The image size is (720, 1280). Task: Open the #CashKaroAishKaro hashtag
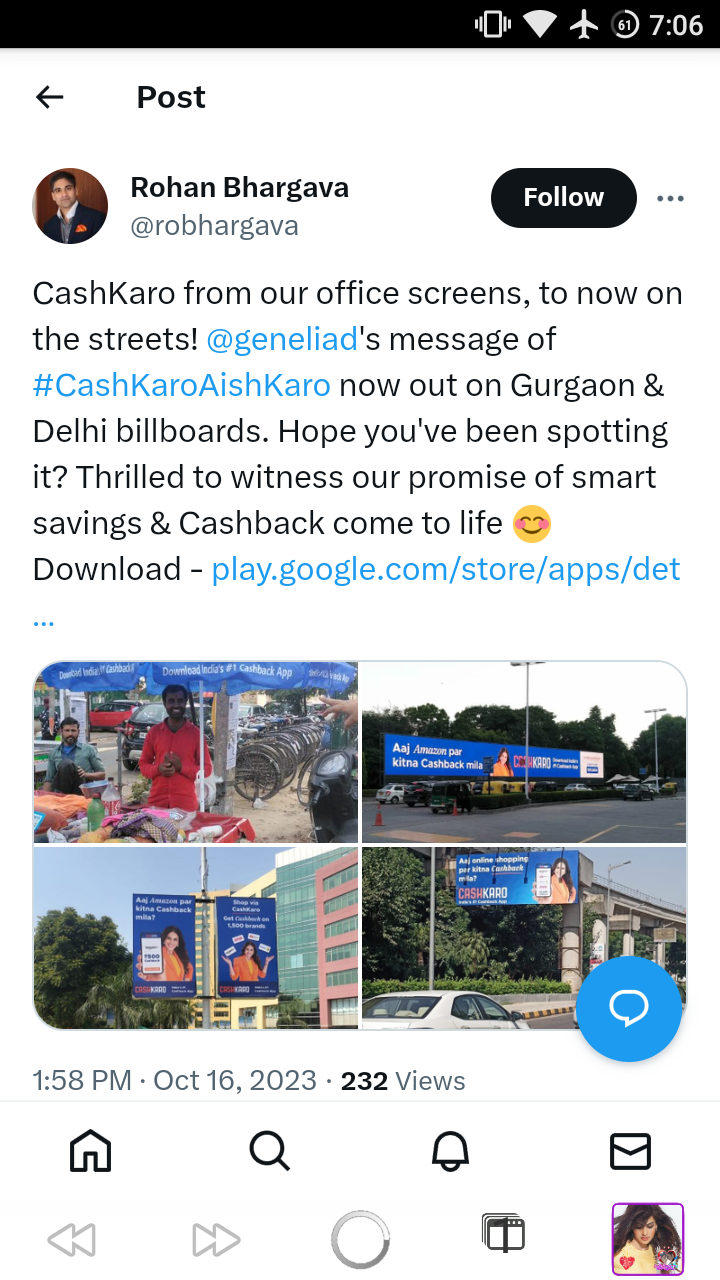(182, 385)
